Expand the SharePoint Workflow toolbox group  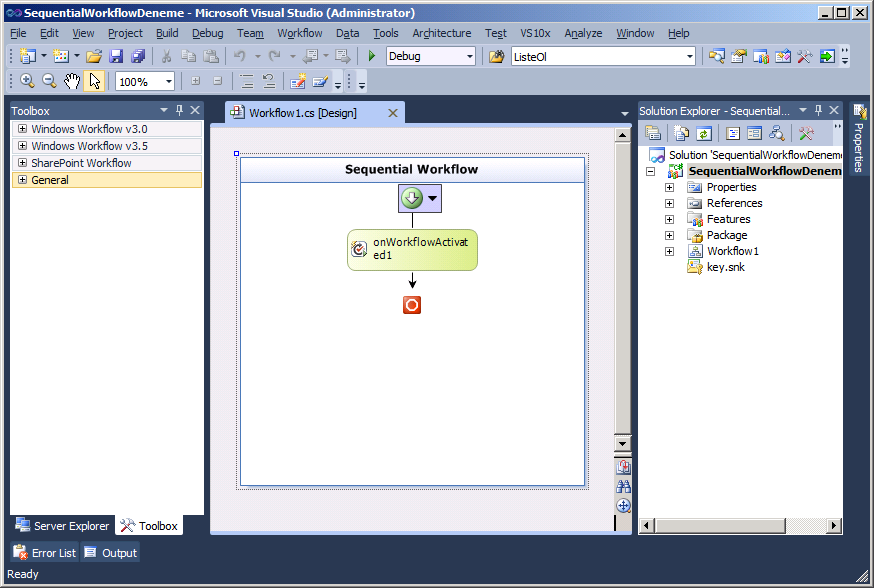pyautogui.click(x=22, y=163)
